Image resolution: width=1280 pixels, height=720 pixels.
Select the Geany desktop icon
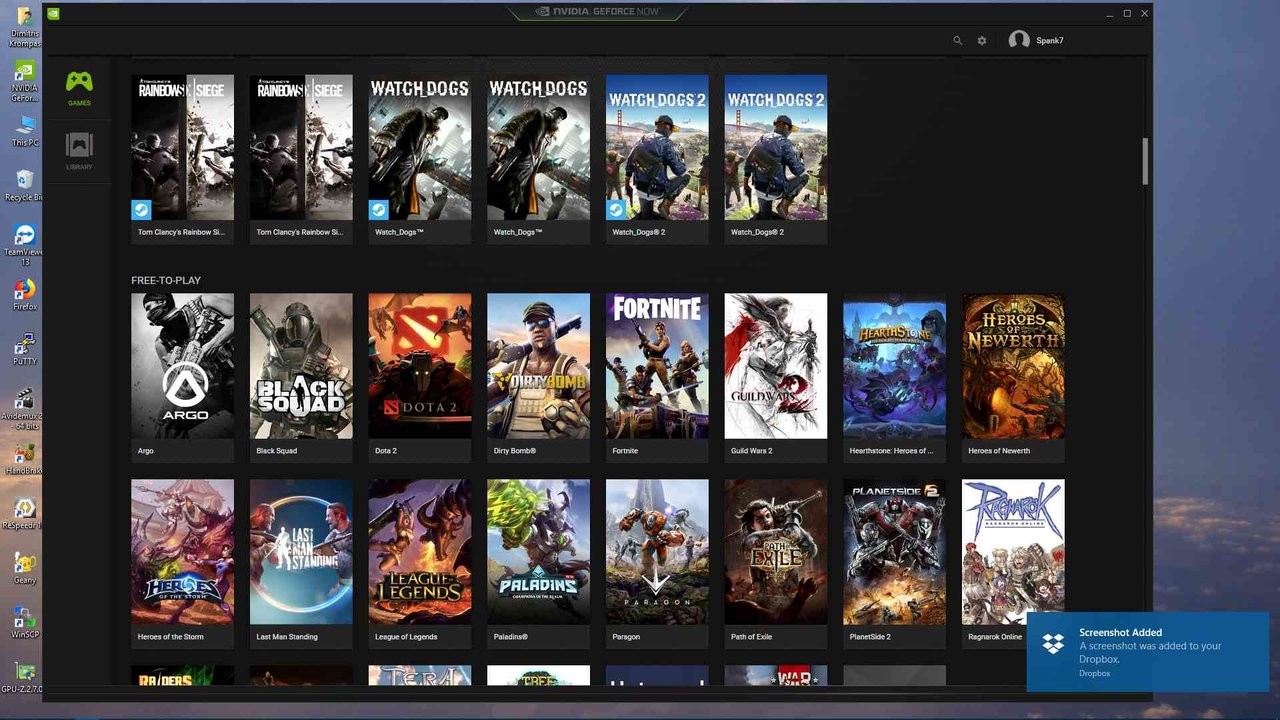(x=24, y=568)
